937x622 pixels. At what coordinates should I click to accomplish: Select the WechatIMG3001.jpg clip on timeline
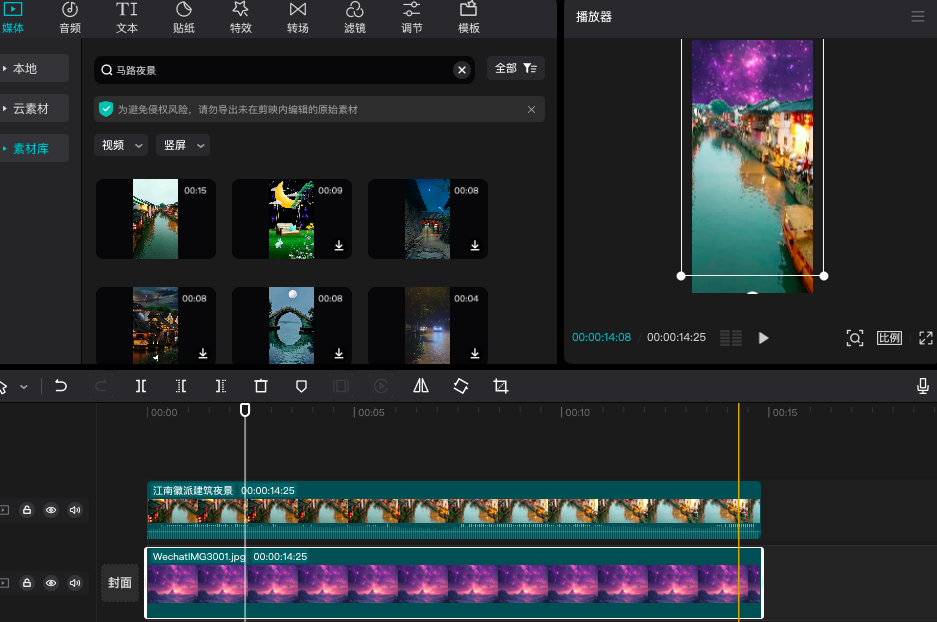454,583
